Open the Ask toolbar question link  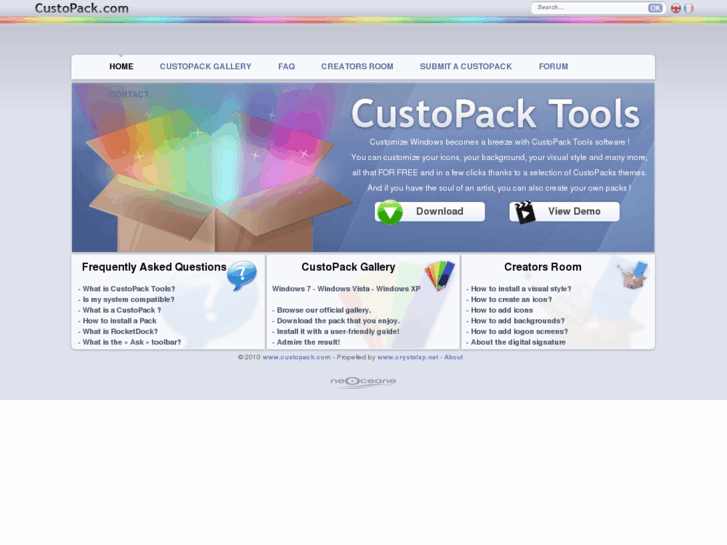coord(132,342)
